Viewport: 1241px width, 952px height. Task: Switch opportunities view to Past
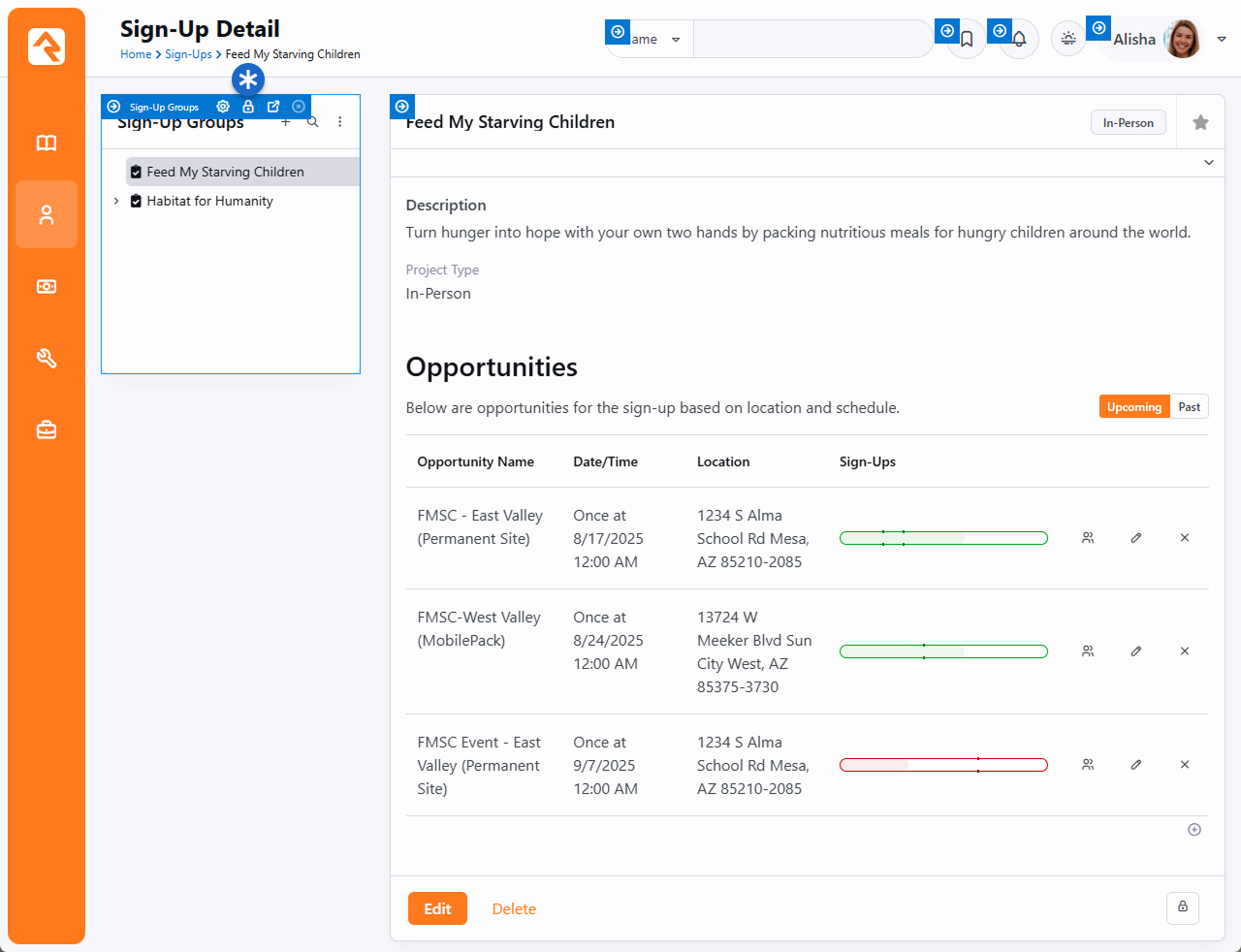[1190, 407]
